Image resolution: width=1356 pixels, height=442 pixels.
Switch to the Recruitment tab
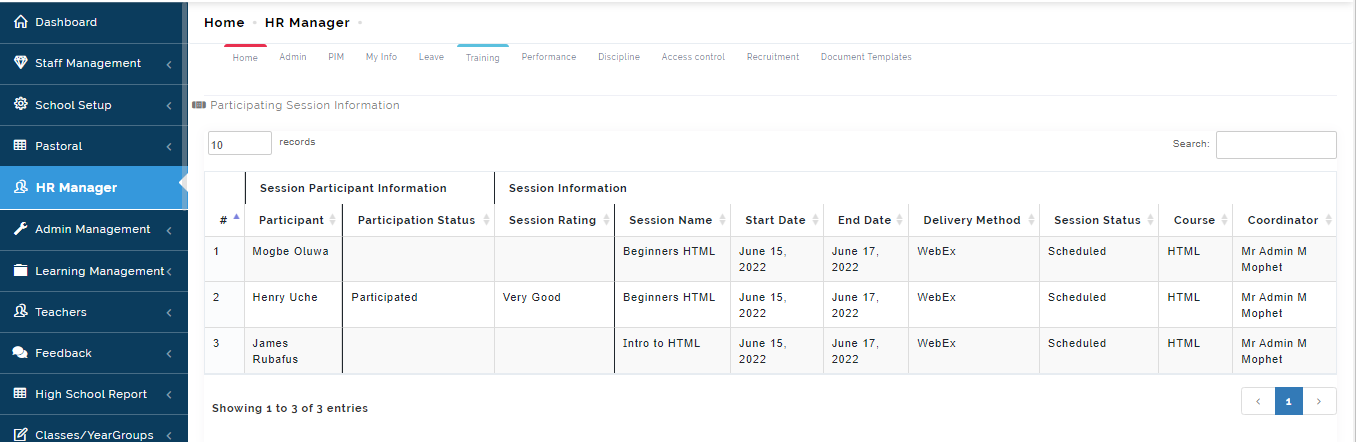point(773,57)
